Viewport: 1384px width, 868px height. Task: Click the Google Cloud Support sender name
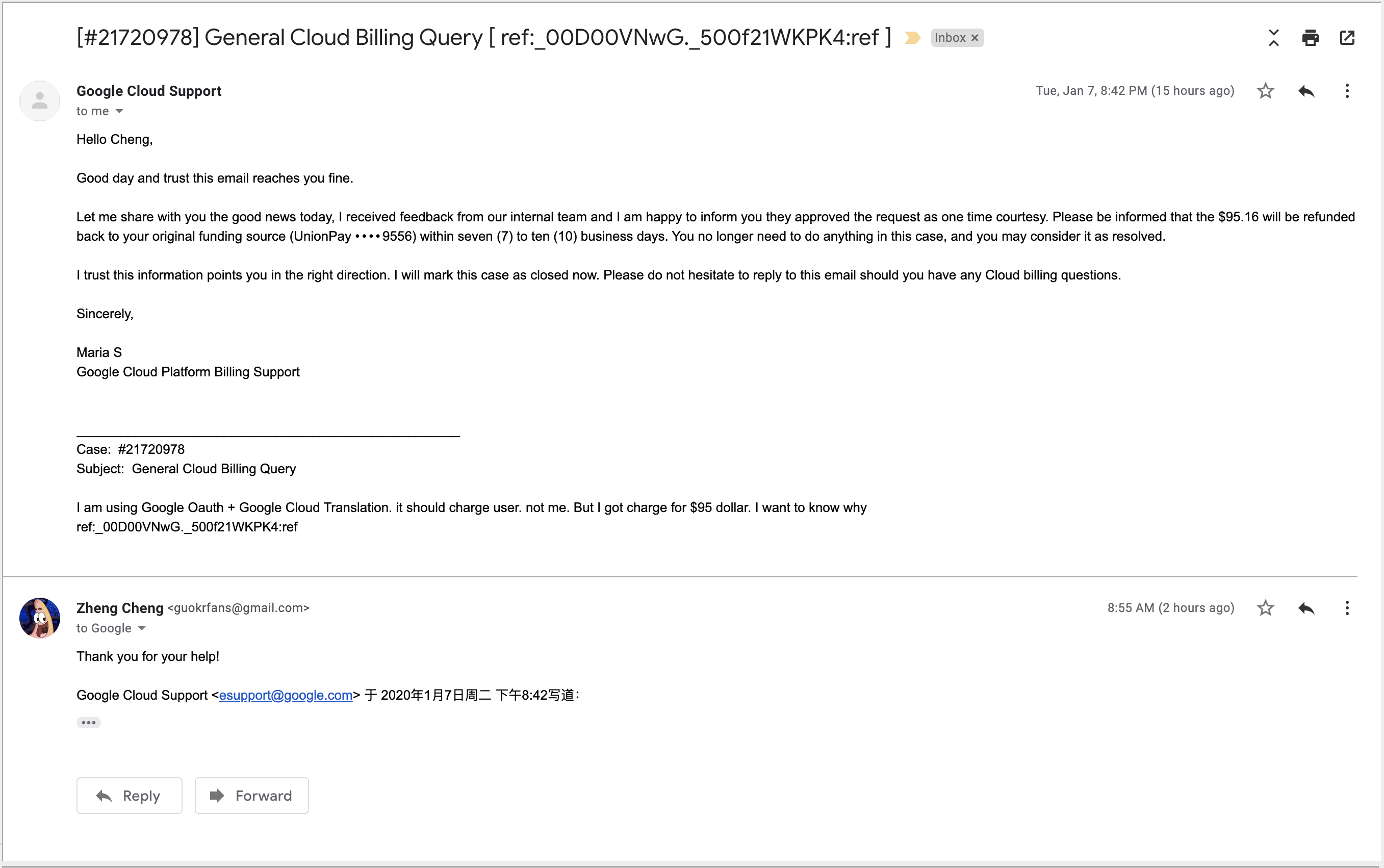click(x=149, y=91)
